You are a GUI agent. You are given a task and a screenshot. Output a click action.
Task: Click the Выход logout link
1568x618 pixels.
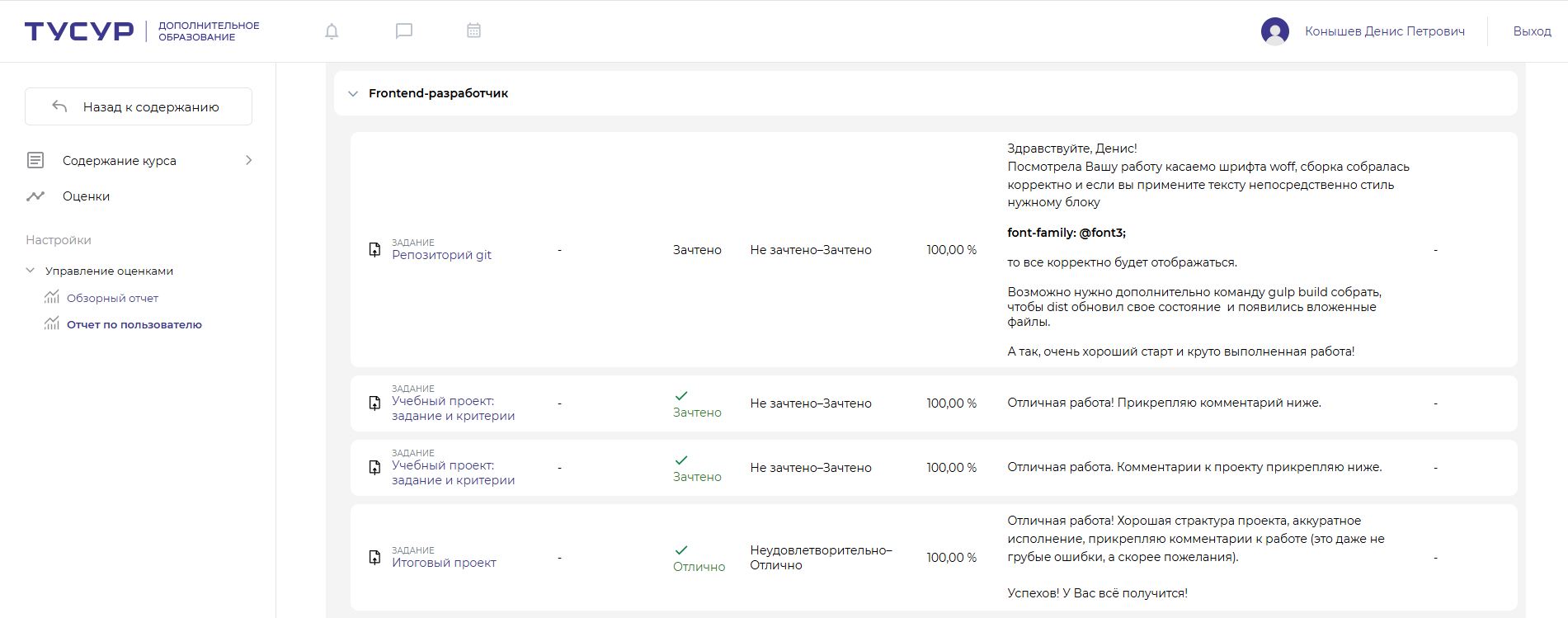(1532, 31)
